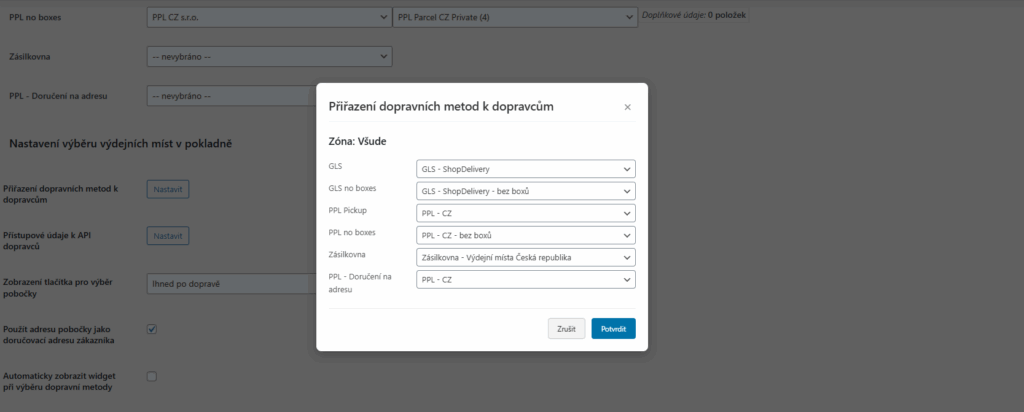The height and width of the screenshot is (412, 1024).
Task: Open the PPL CZ s.r.o. dropdown
Action: point(269,18)
